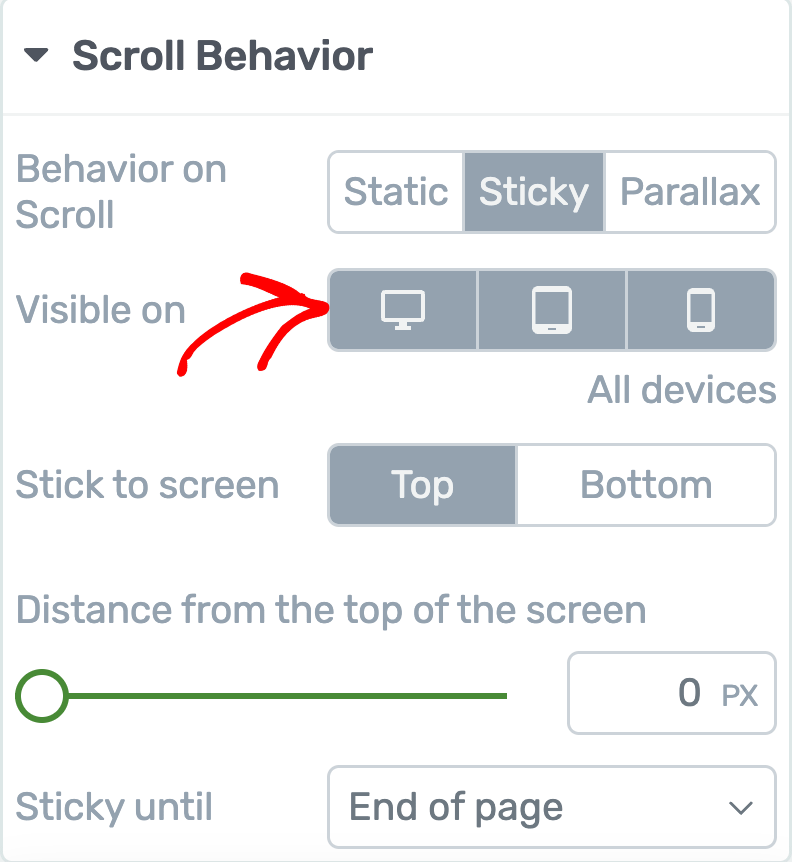Stick element to Top of screen
The height and width of the screenshot is (862, 792).
(x=422, y=486)
